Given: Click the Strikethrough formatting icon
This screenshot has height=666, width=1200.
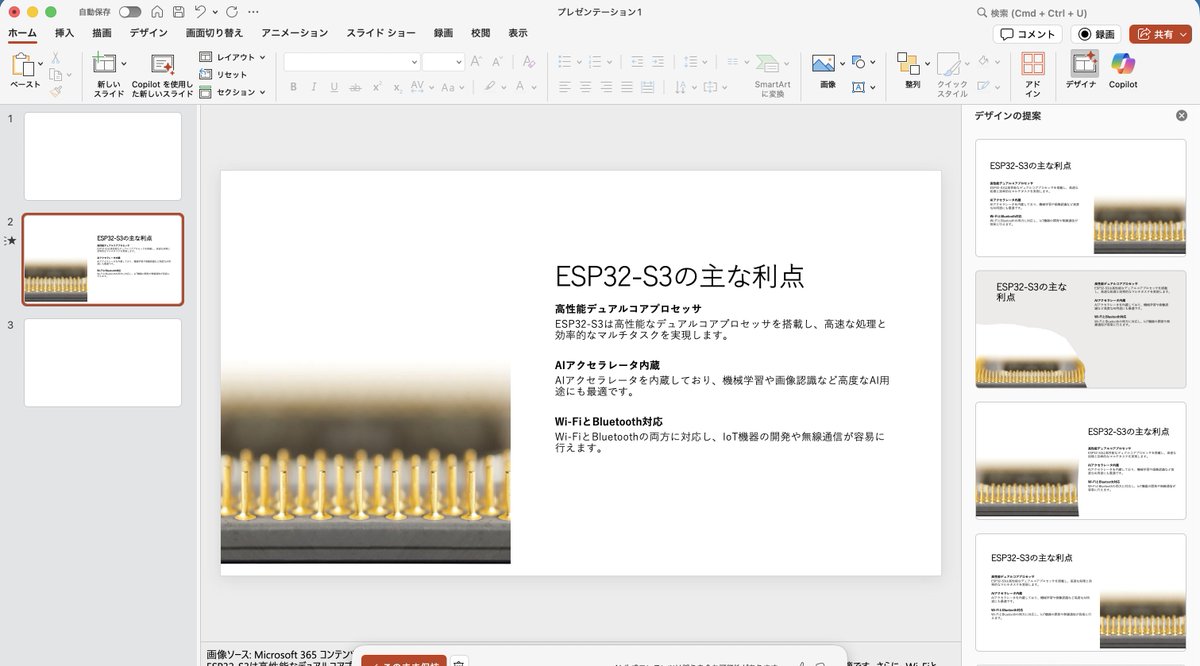Looking at the screenshot, I should (x=355, y=87).
